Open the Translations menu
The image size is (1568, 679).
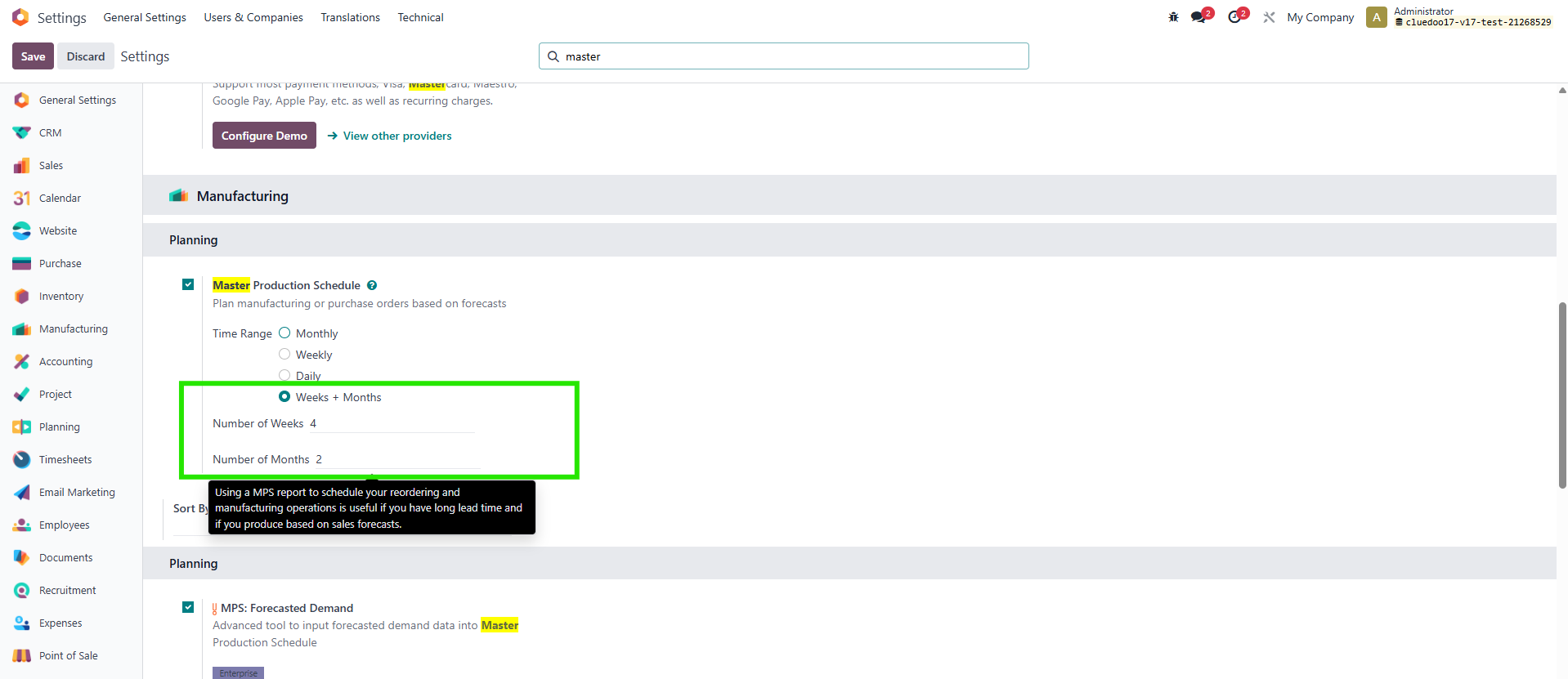(350, 17)
